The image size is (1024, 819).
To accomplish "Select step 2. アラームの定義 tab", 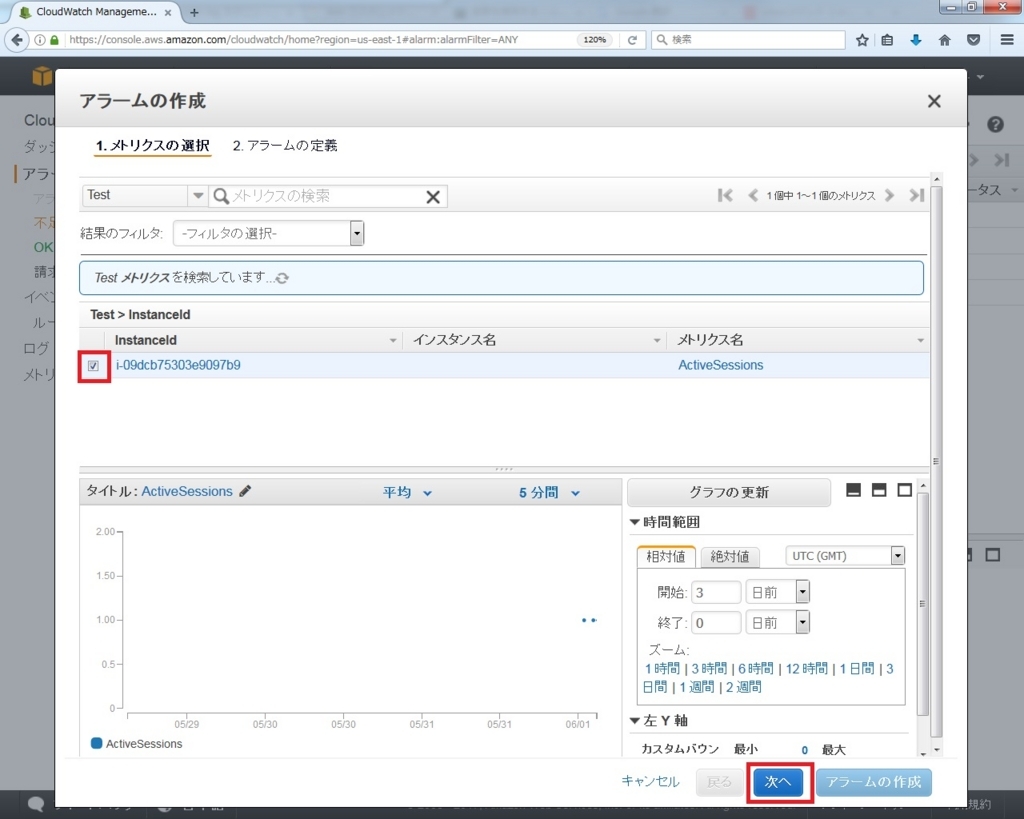I will click(x=285, y=146).
